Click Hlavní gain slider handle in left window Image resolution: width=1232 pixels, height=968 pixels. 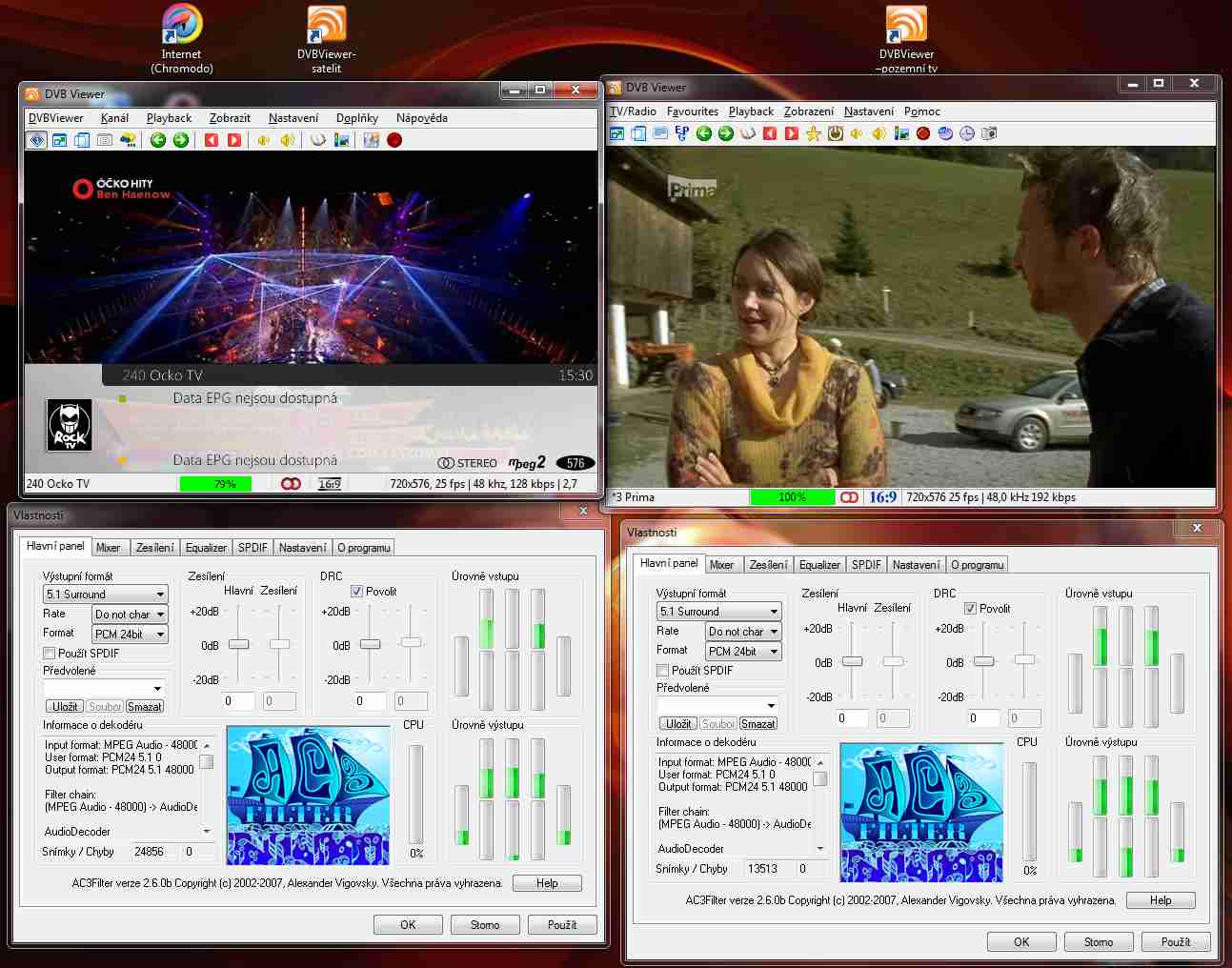(x=239, y=645)
